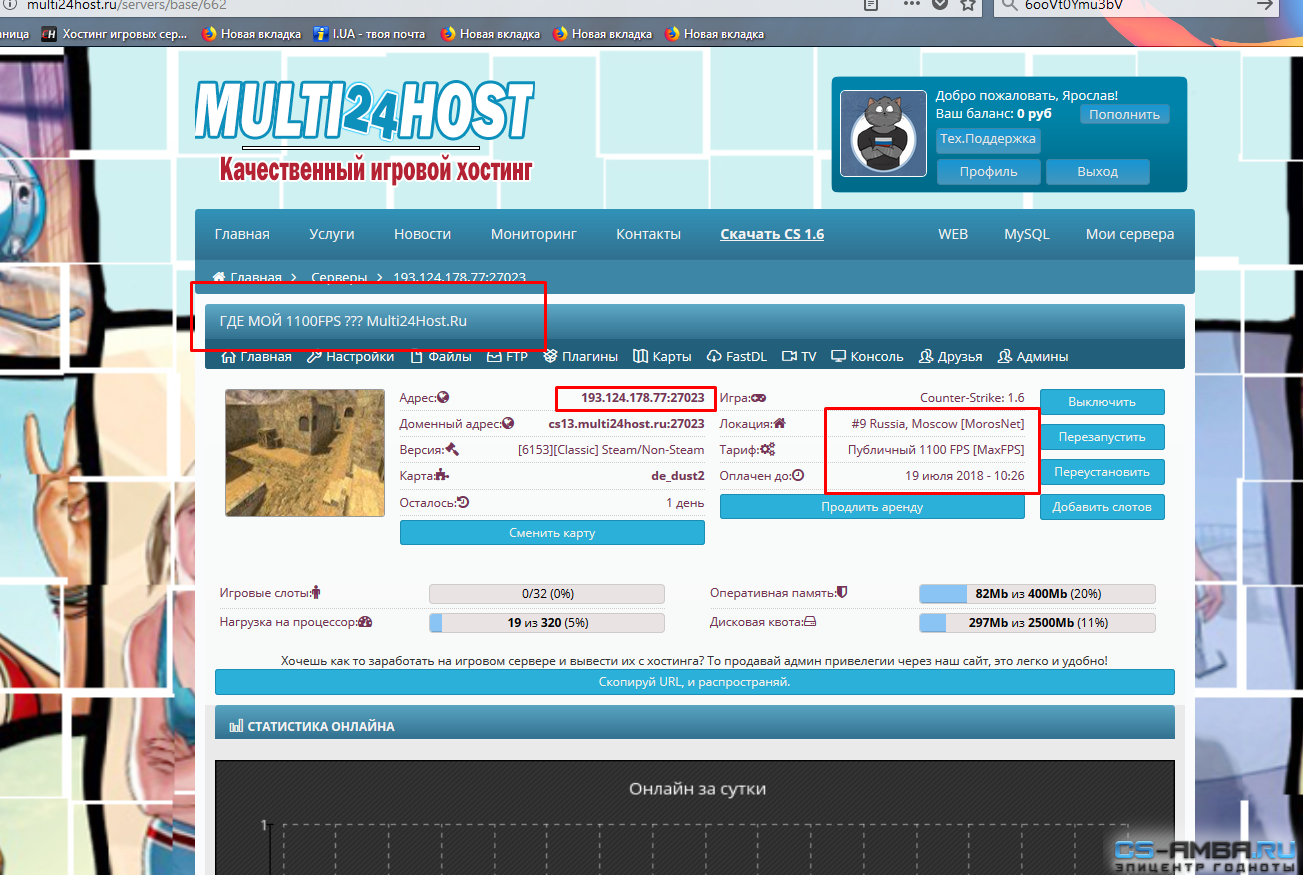Click the user avatar cat picture

point(883,133)
